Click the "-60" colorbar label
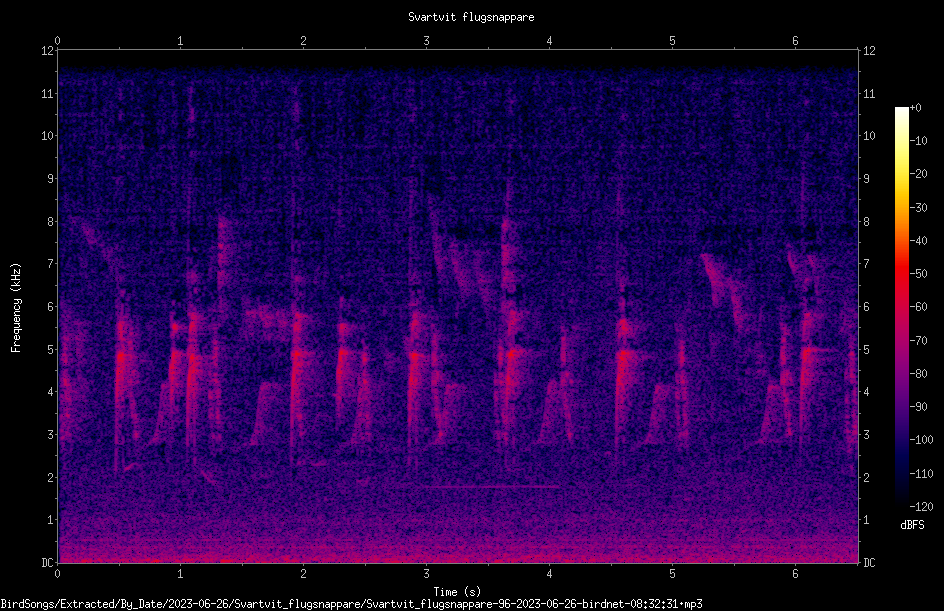The width and height of the screenshot is (944, 611). [x=918, y=307]
